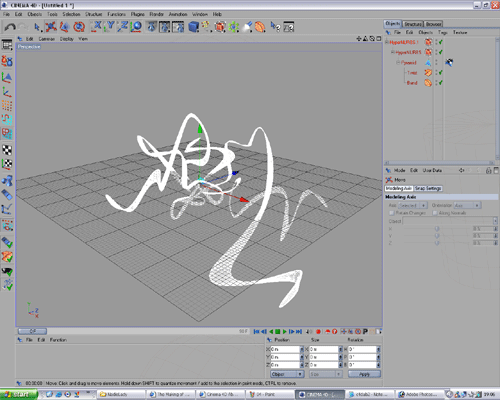Adjust the X modeling axis slider
500x400 pixels.
click(x=437, y=229)
